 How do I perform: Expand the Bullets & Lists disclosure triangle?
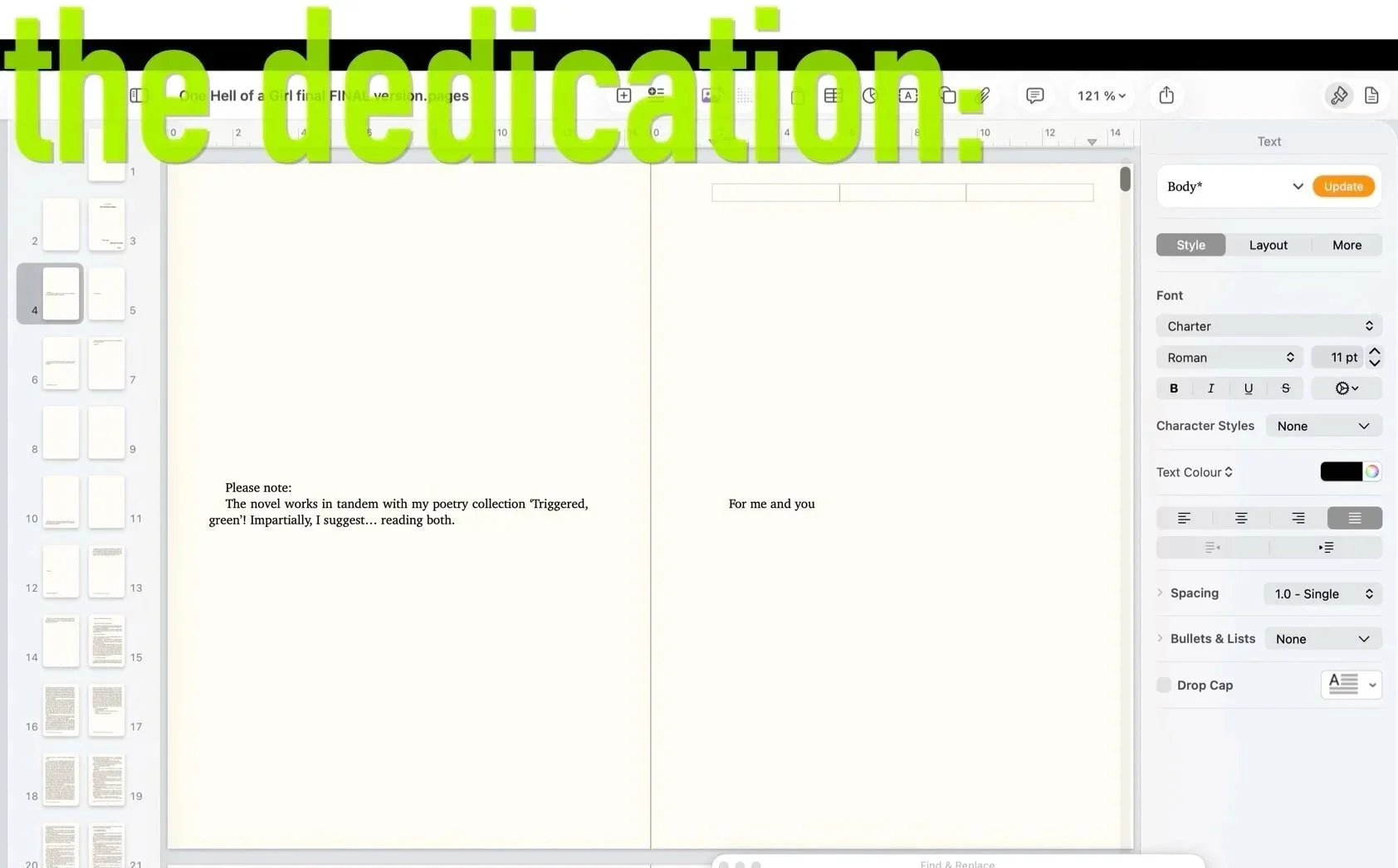pyautogui.click(x=1160, y=638)
